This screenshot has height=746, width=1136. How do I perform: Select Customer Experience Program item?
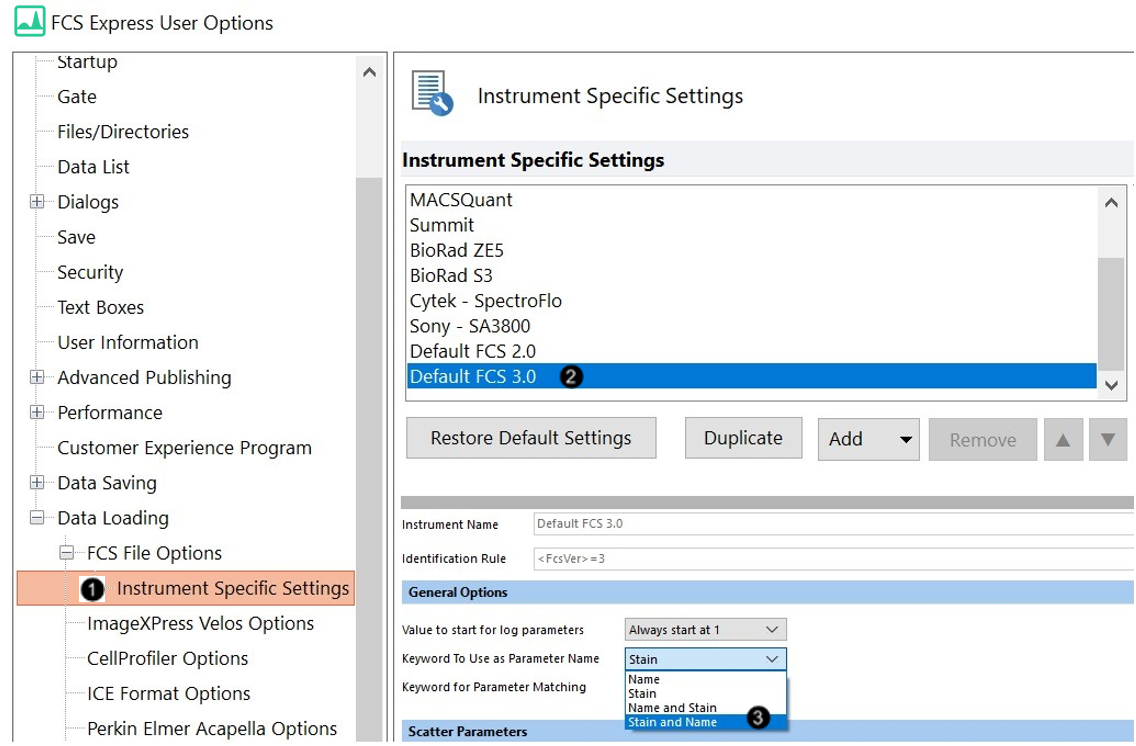[x=185, y=448]
